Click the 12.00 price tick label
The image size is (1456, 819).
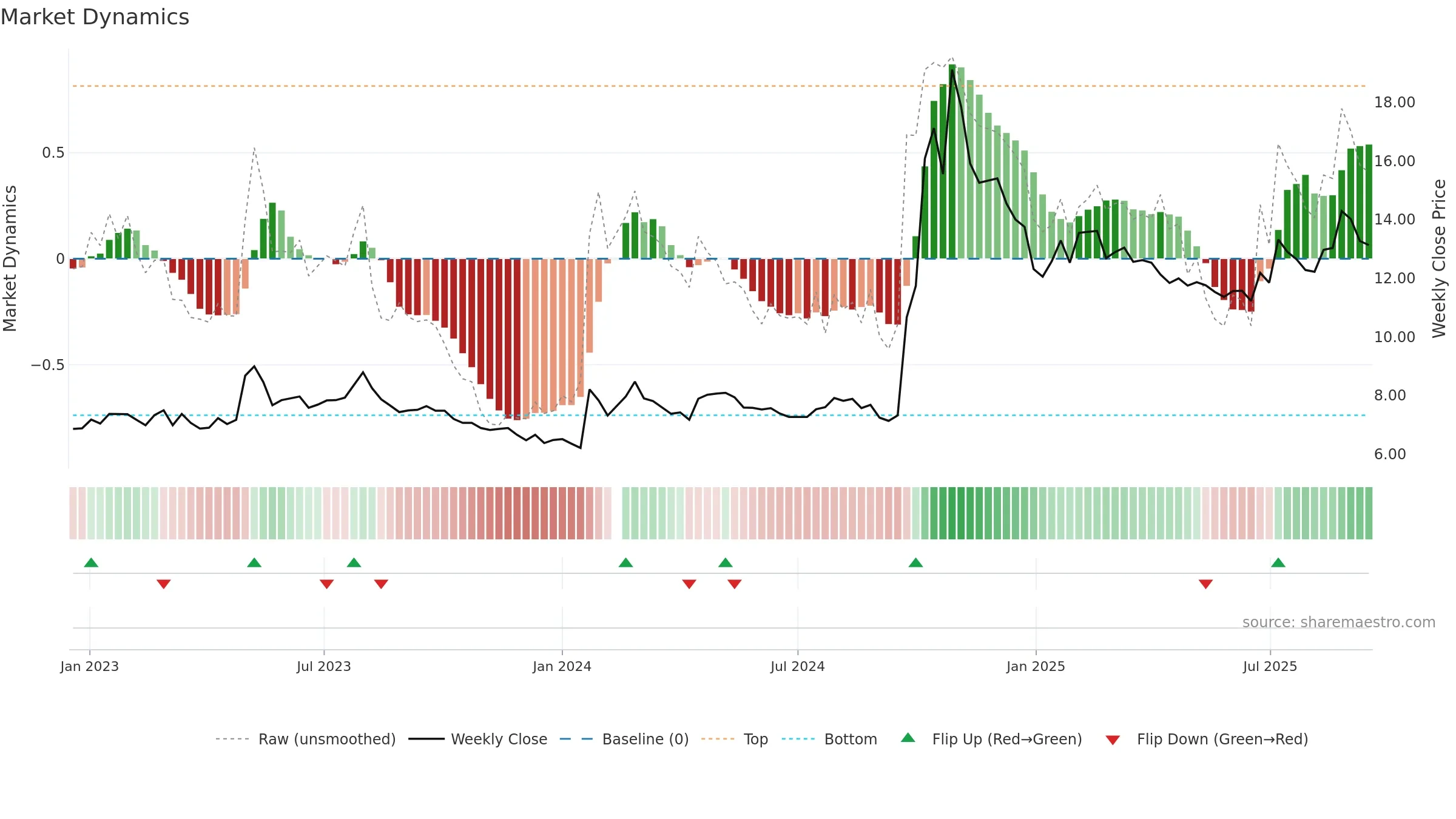pos(1395,278)
